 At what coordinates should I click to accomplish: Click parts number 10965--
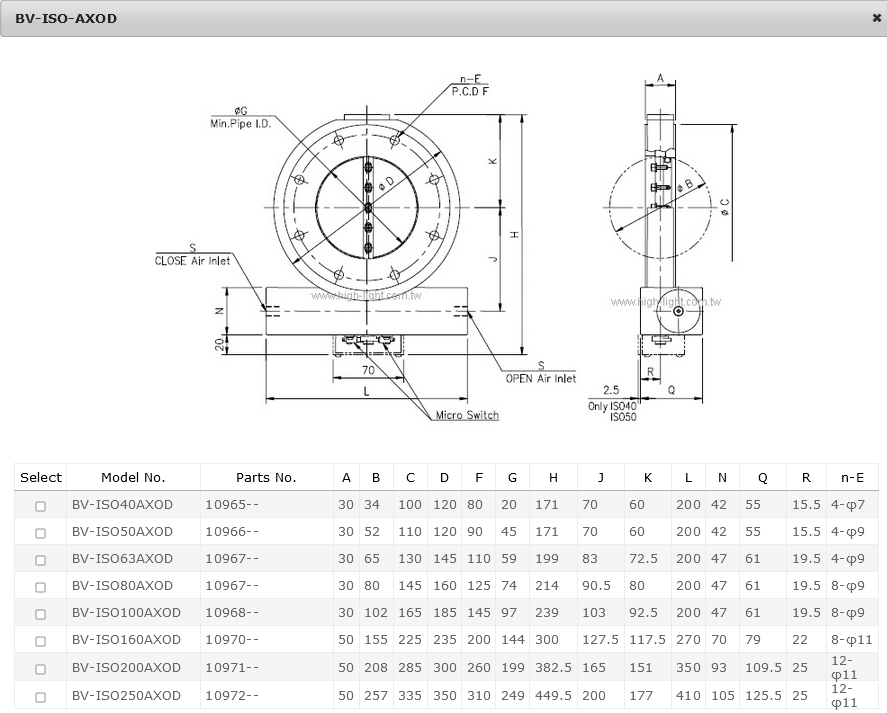pyautogui.click(x=232, y=505)
